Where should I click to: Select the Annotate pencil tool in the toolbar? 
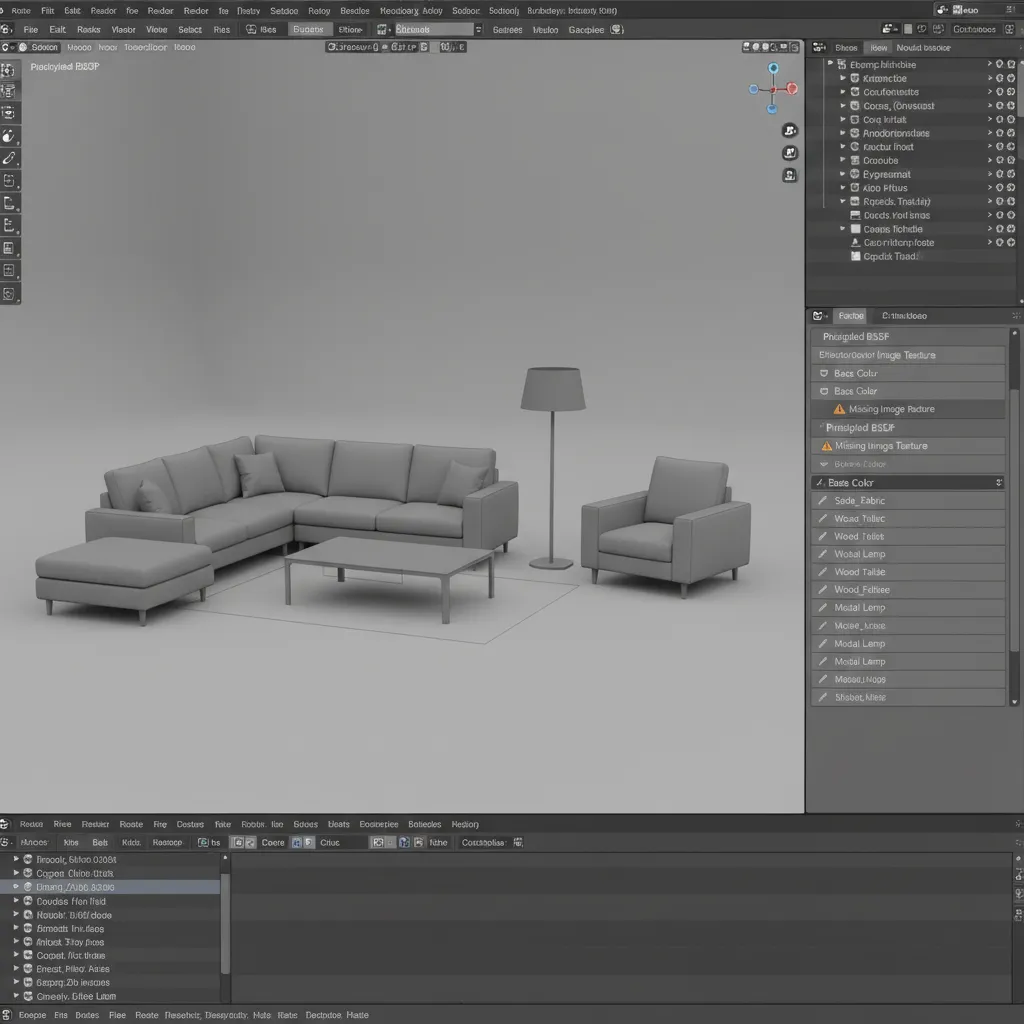[12, 157]
